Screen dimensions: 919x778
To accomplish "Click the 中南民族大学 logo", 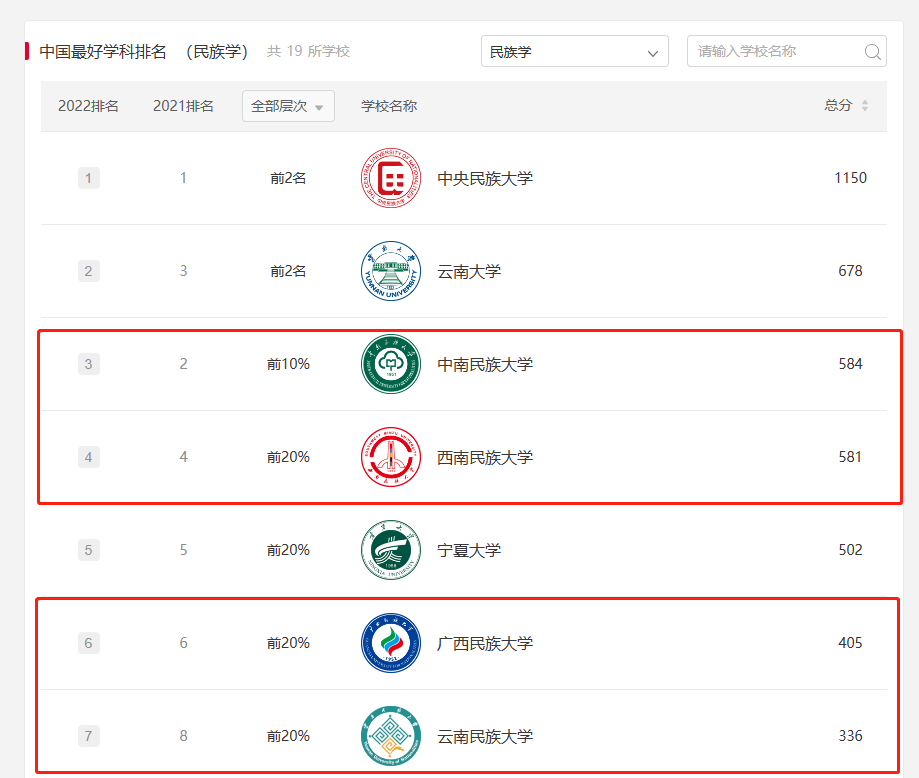I will coord(391,364).
